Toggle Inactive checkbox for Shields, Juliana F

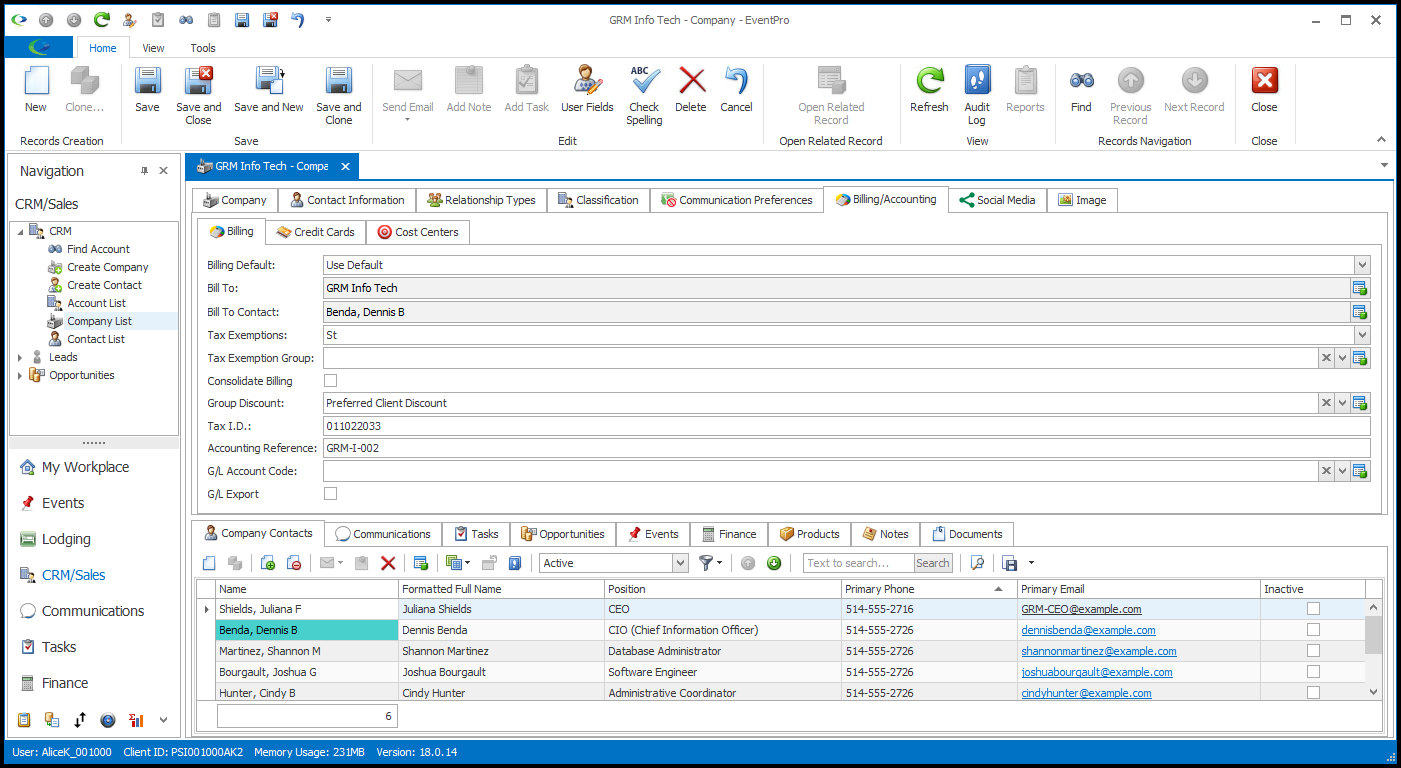pyautogui.click(x=1313, y=609)
